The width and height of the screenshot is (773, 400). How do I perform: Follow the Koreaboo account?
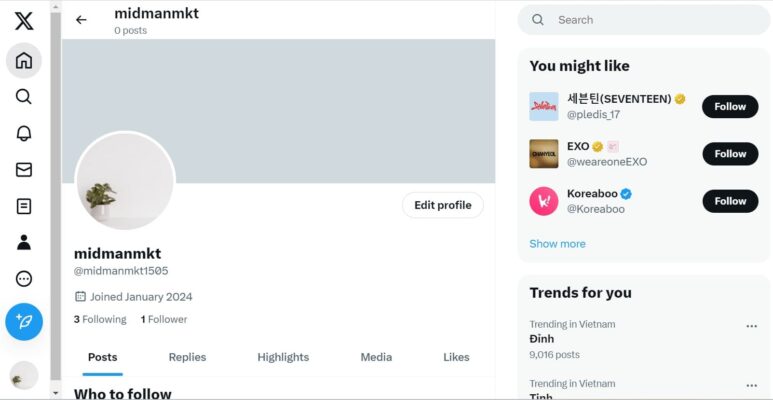[x=729, y=201]
